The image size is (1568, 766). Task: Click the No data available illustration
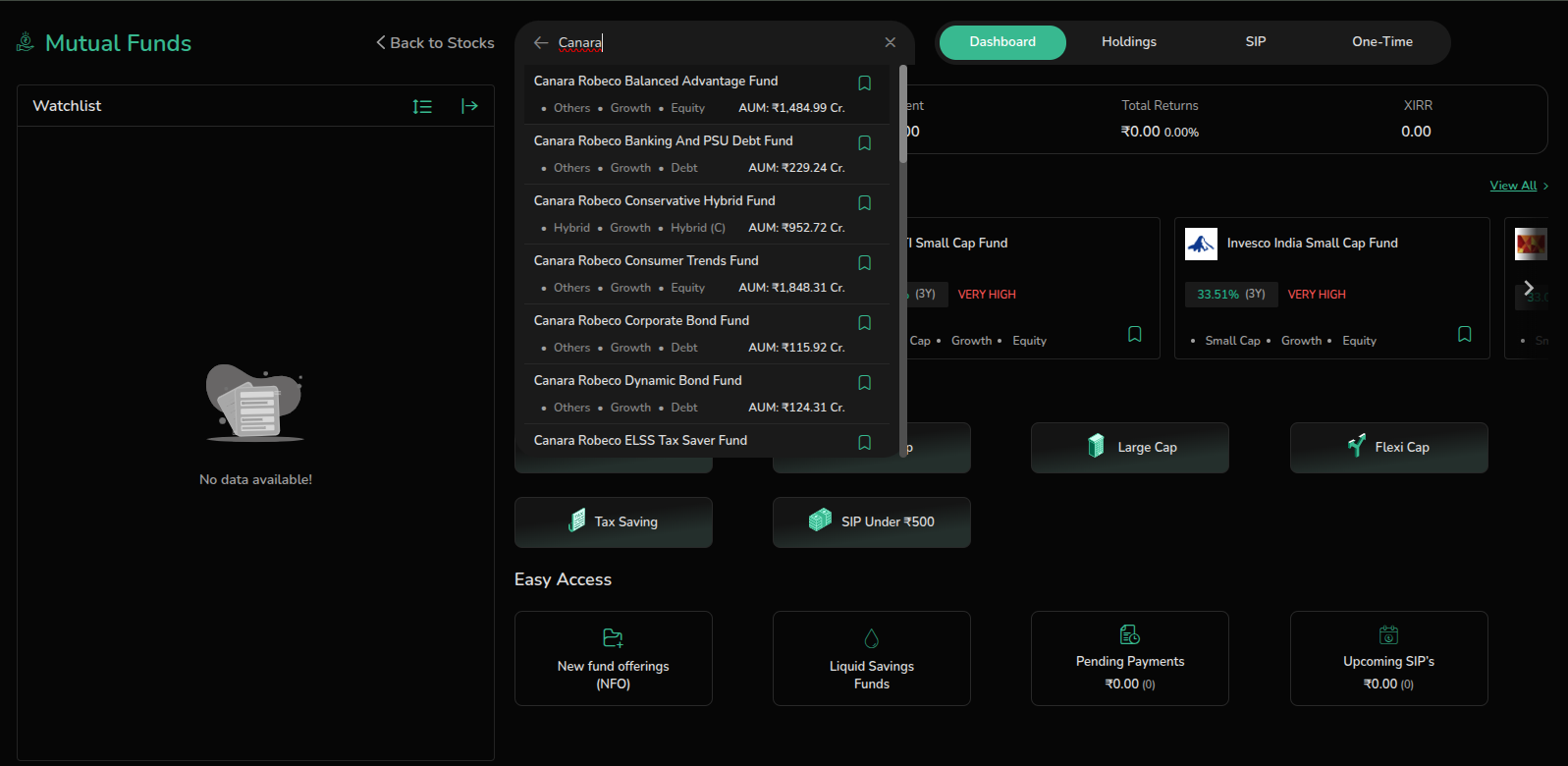[x=255, y=403]
